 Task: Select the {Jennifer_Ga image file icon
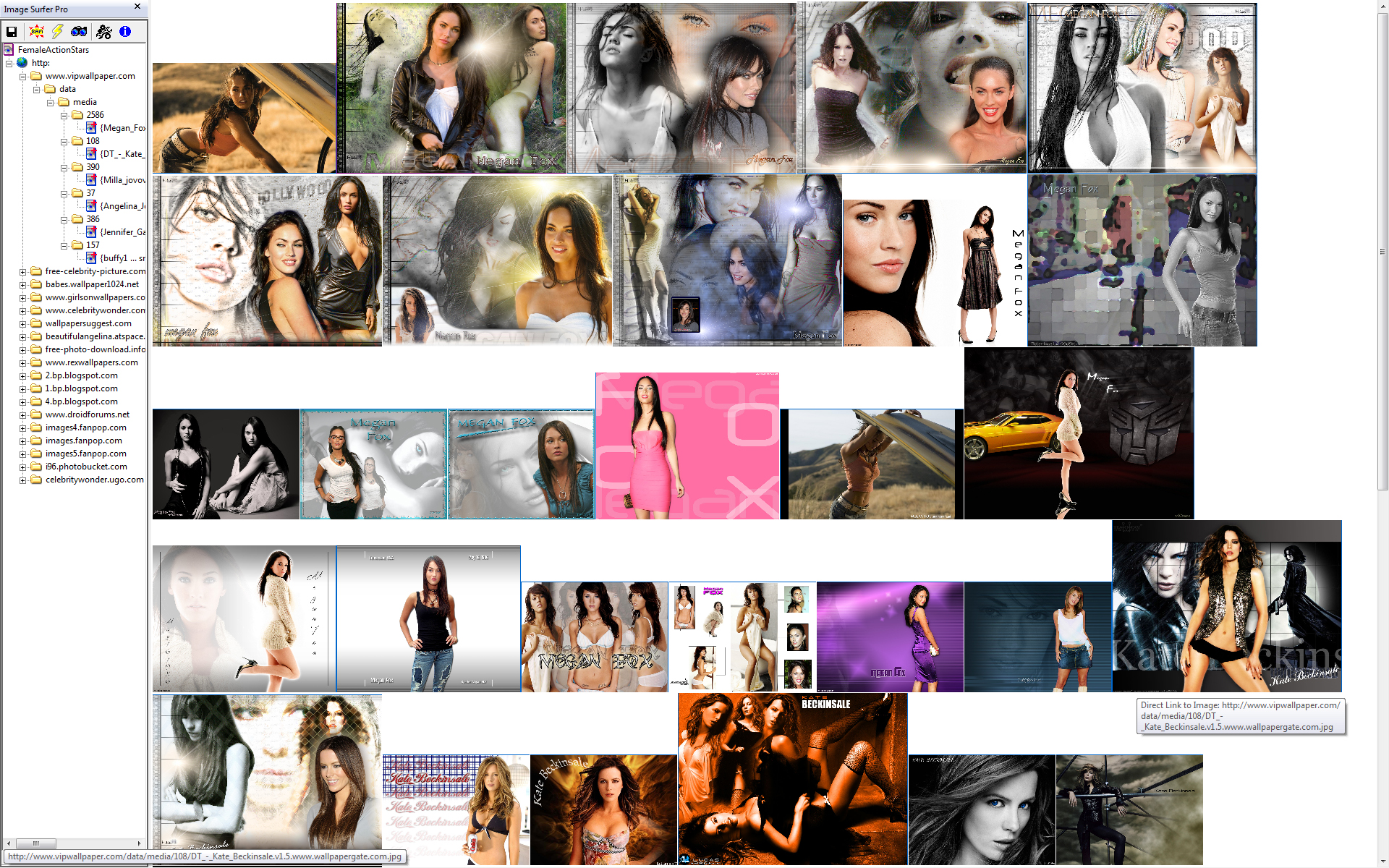point(91,232)
